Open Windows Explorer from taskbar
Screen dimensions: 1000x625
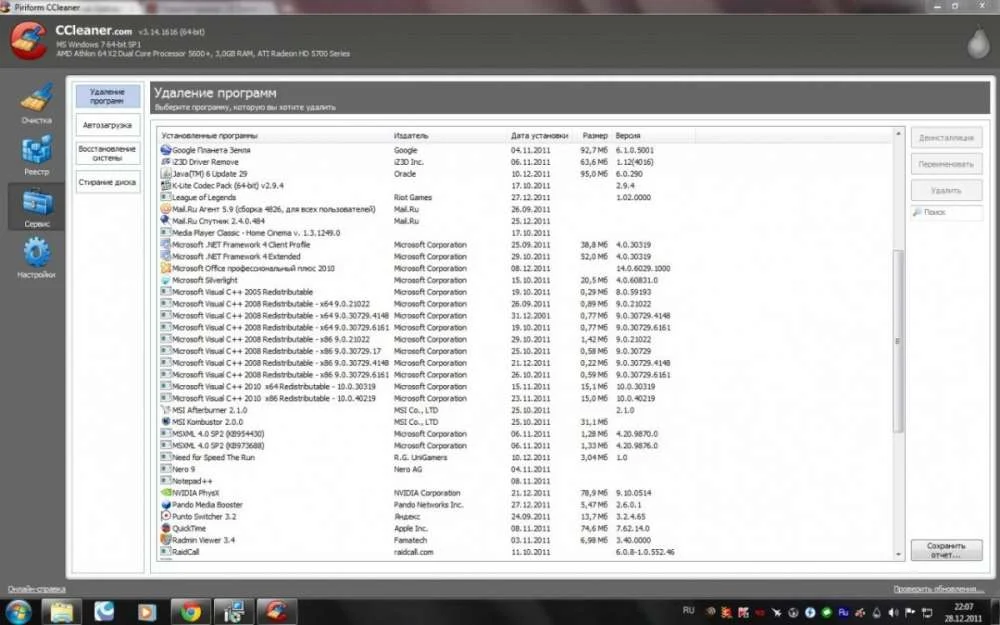click(x=62, y=612)
